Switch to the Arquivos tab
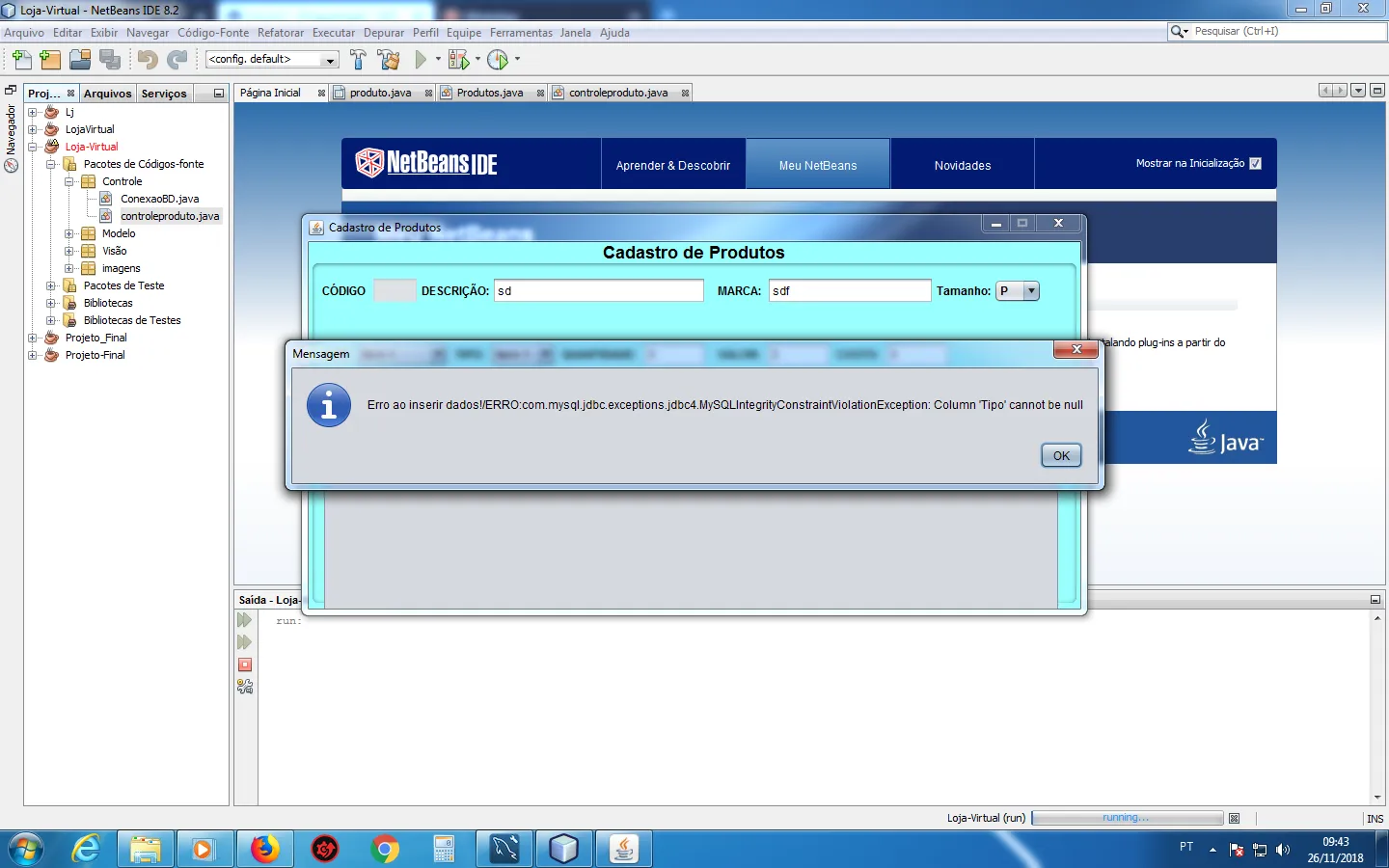 (107, 94)
